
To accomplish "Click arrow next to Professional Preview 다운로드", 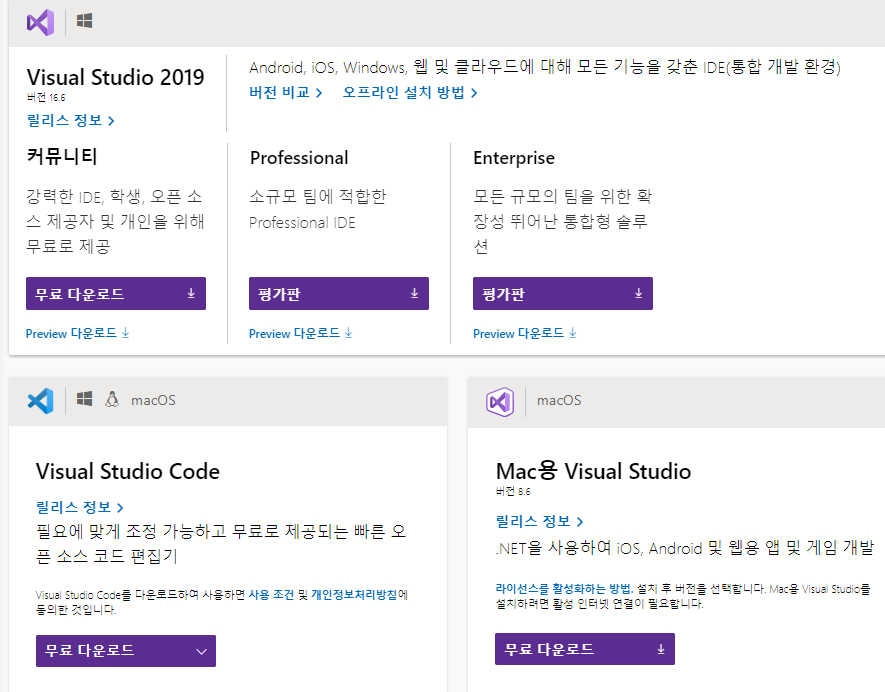I will (x=348, y=332).
